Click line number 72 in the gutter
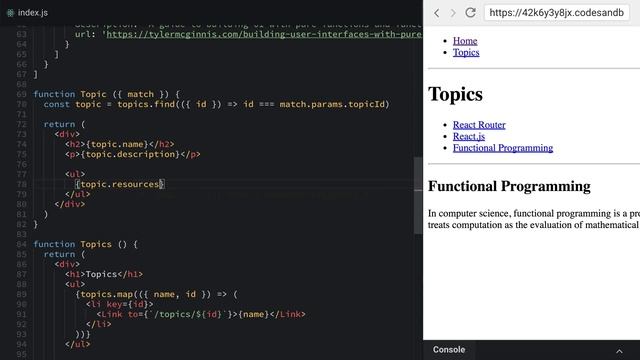Image resolution: width=640 pixels, height=360 pixels. (21, 124)
